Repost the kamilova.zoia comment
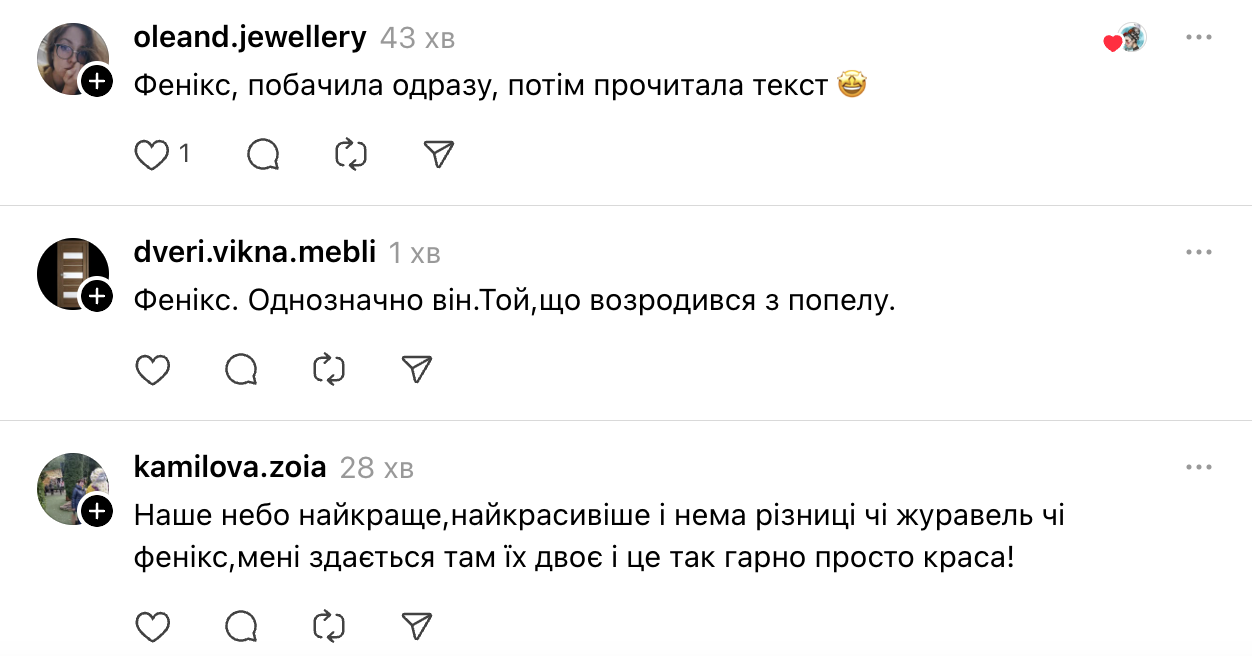This screenshot has height=656, width=1252. pos(329,626)
